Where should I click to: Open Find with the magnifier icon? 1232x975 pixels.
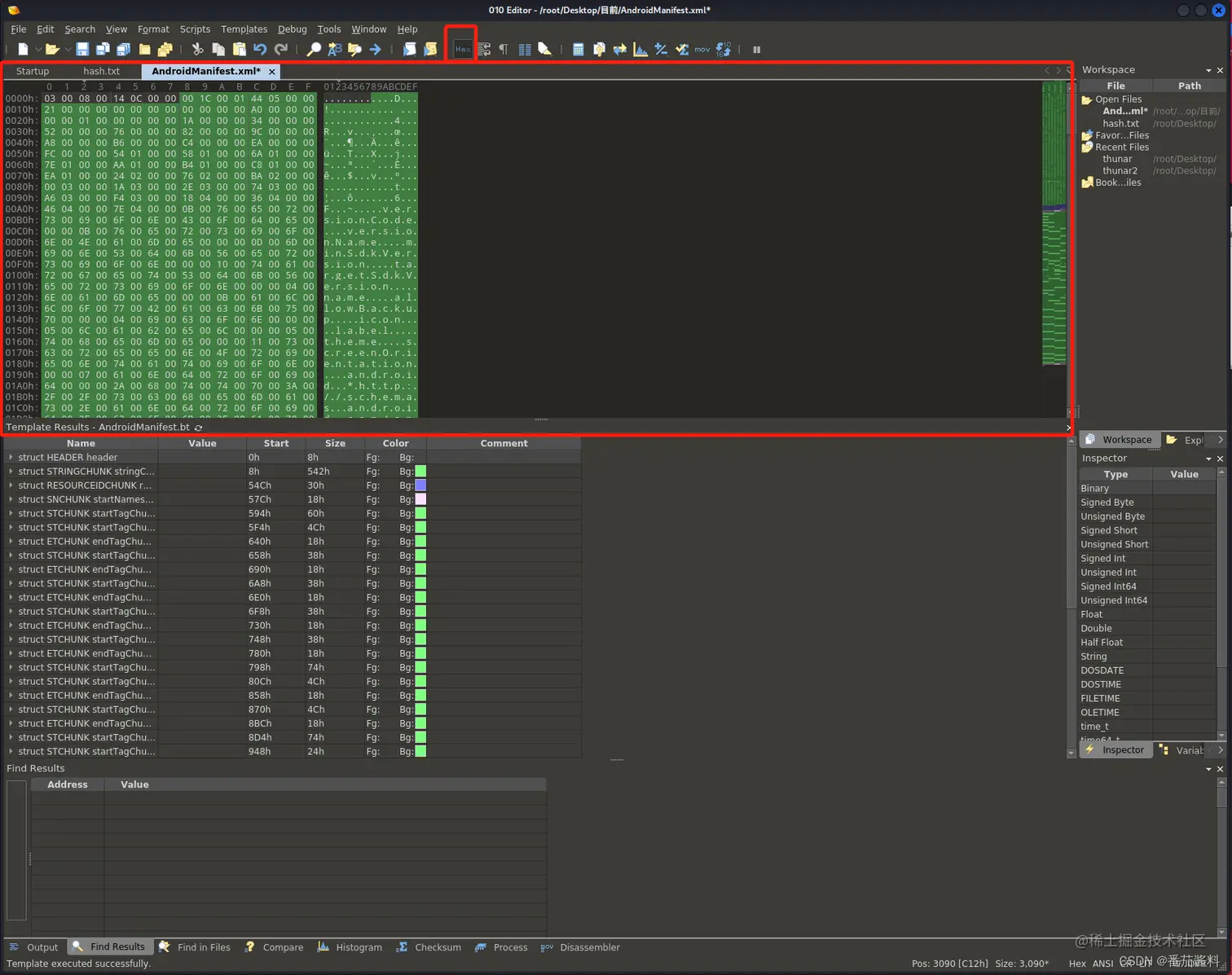(x=314, y=50)
